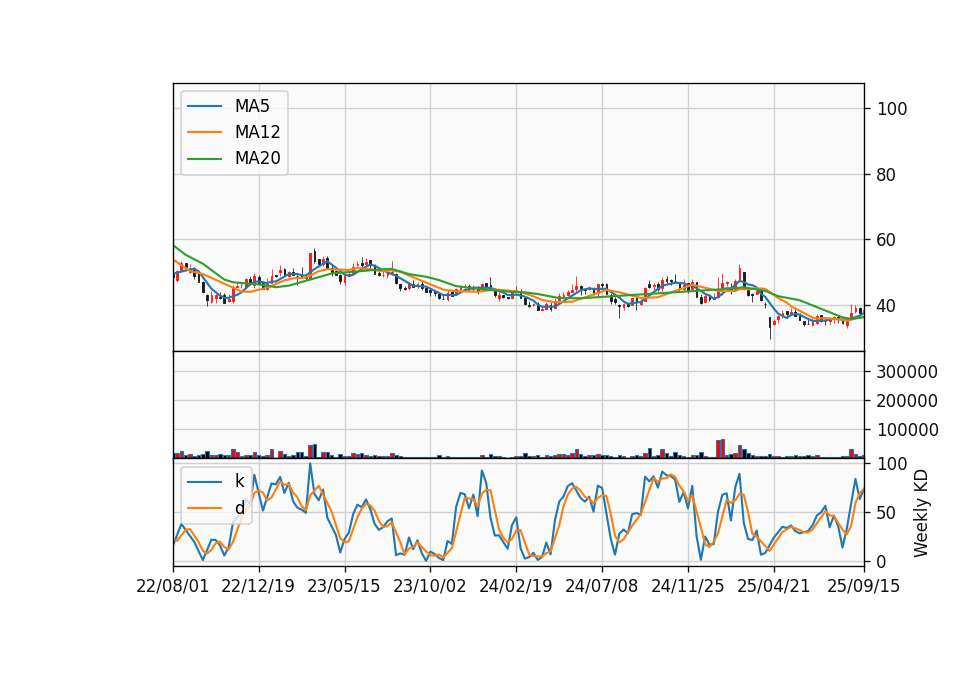Click the 24/07/08 date tick label
This screenshot has height=690, width=960.
point(601,586)
